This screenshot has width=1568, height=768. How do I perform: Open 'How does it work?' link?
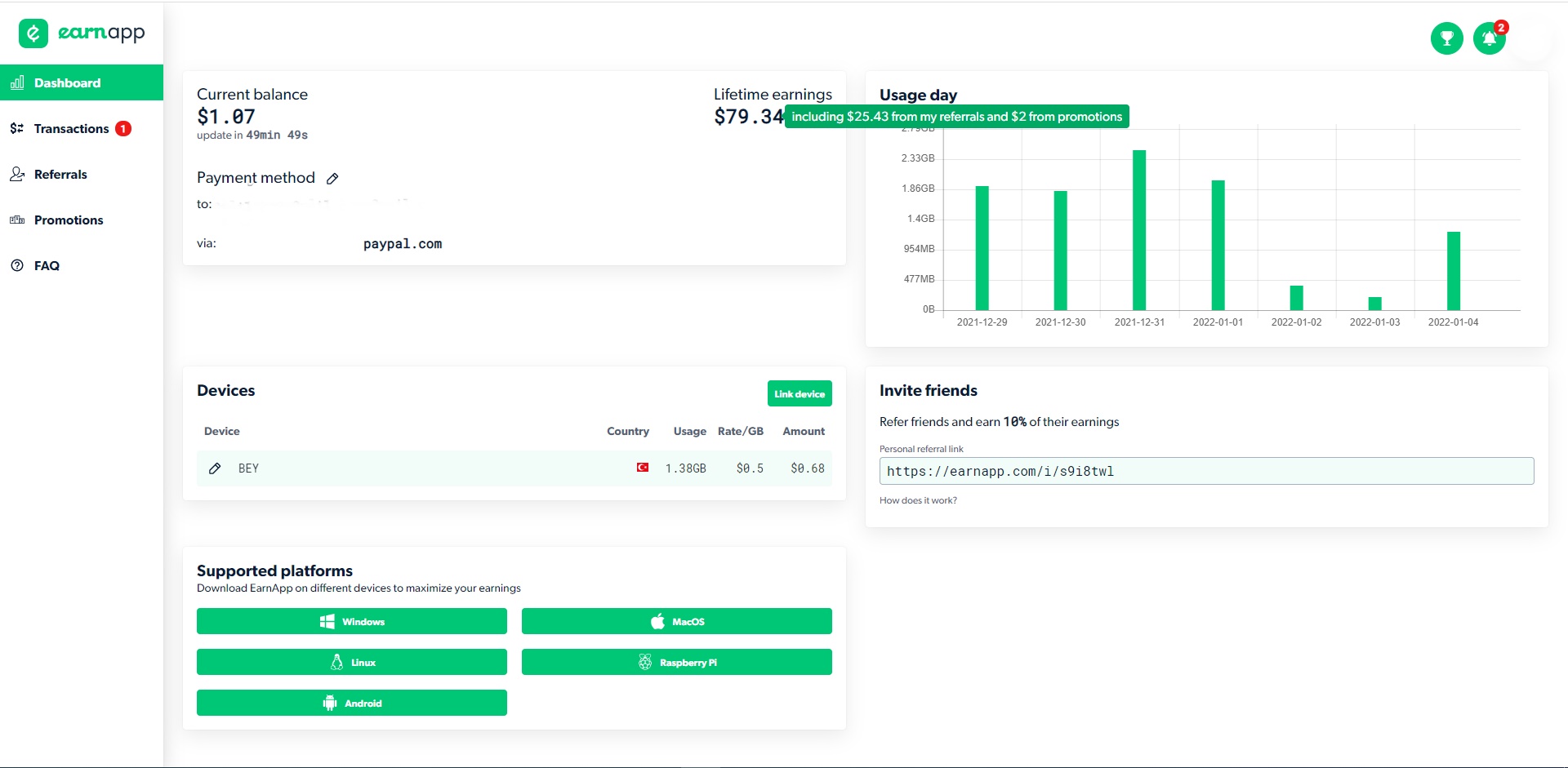click(x=918, y=500)
